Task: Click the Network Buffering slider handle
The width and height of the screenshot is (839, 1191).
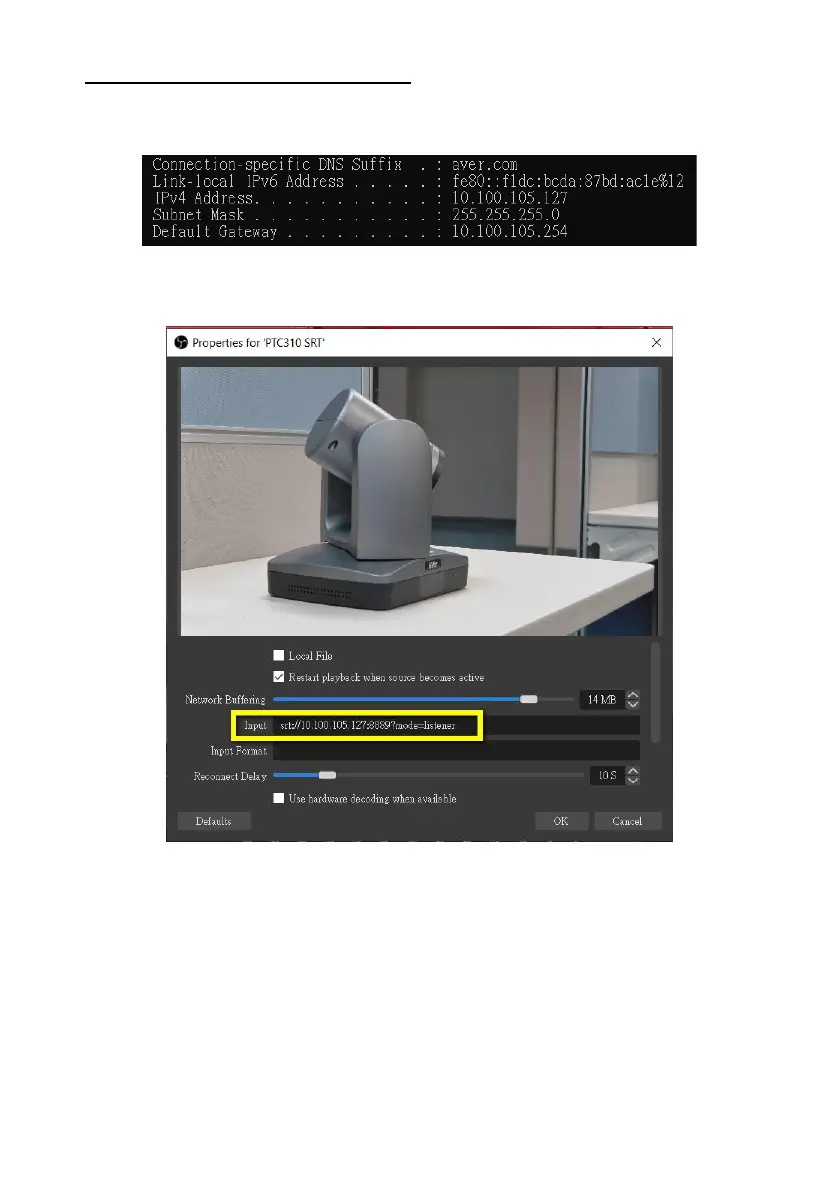Action: (529, 700)
